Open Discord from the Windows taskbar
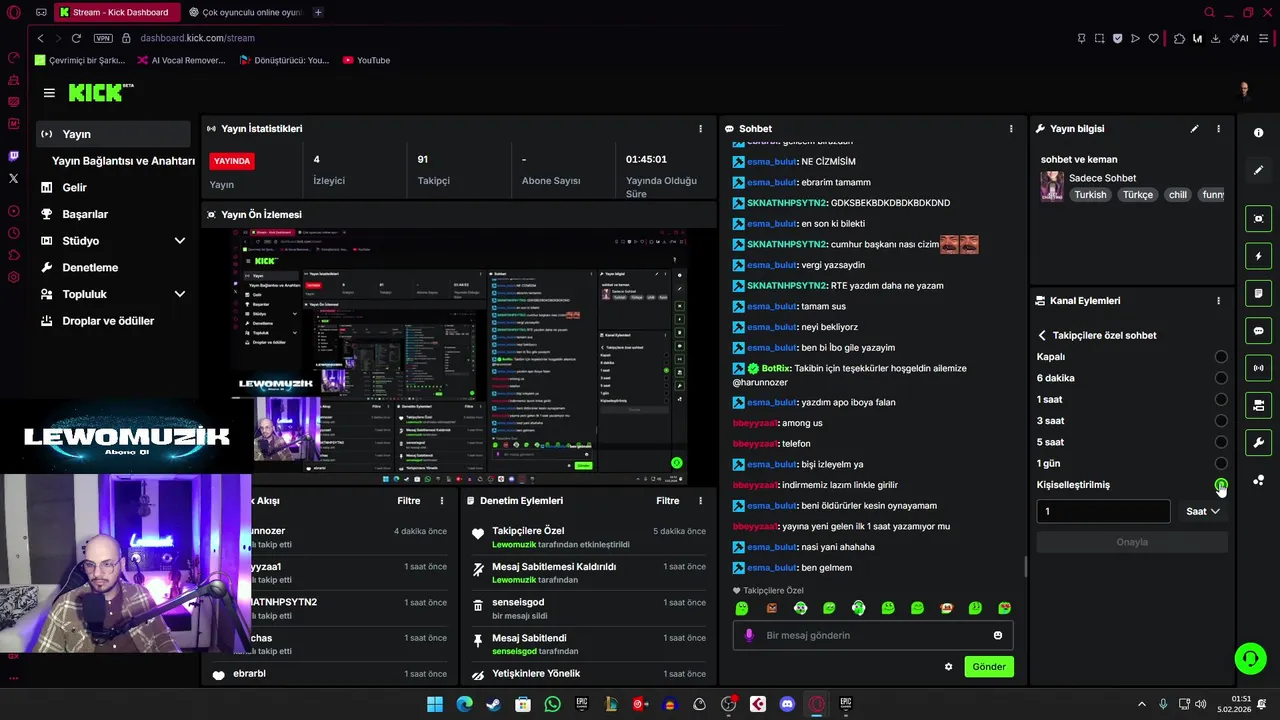The height and width of the screenshot is (720, 1280). pos(787,704)
